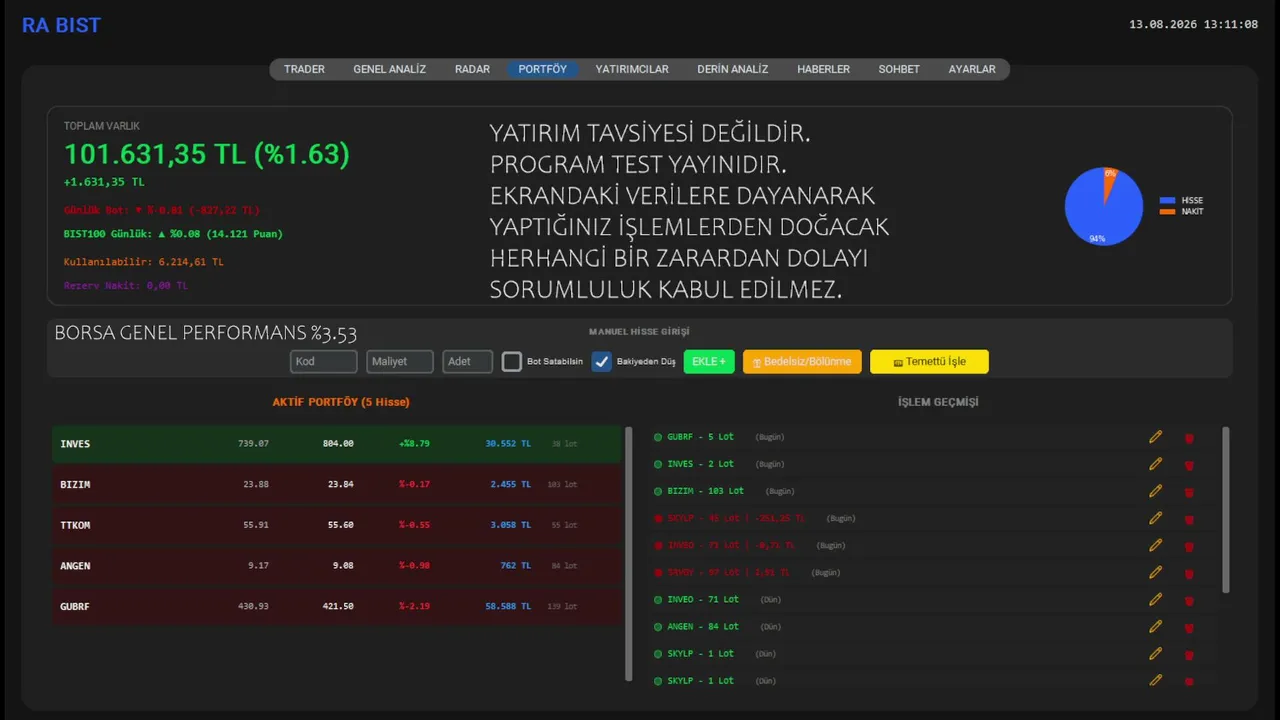Delete the BIZIM - 103 Lot transaction
This screenshot has height=720, width=1280.
(1189, 492)
